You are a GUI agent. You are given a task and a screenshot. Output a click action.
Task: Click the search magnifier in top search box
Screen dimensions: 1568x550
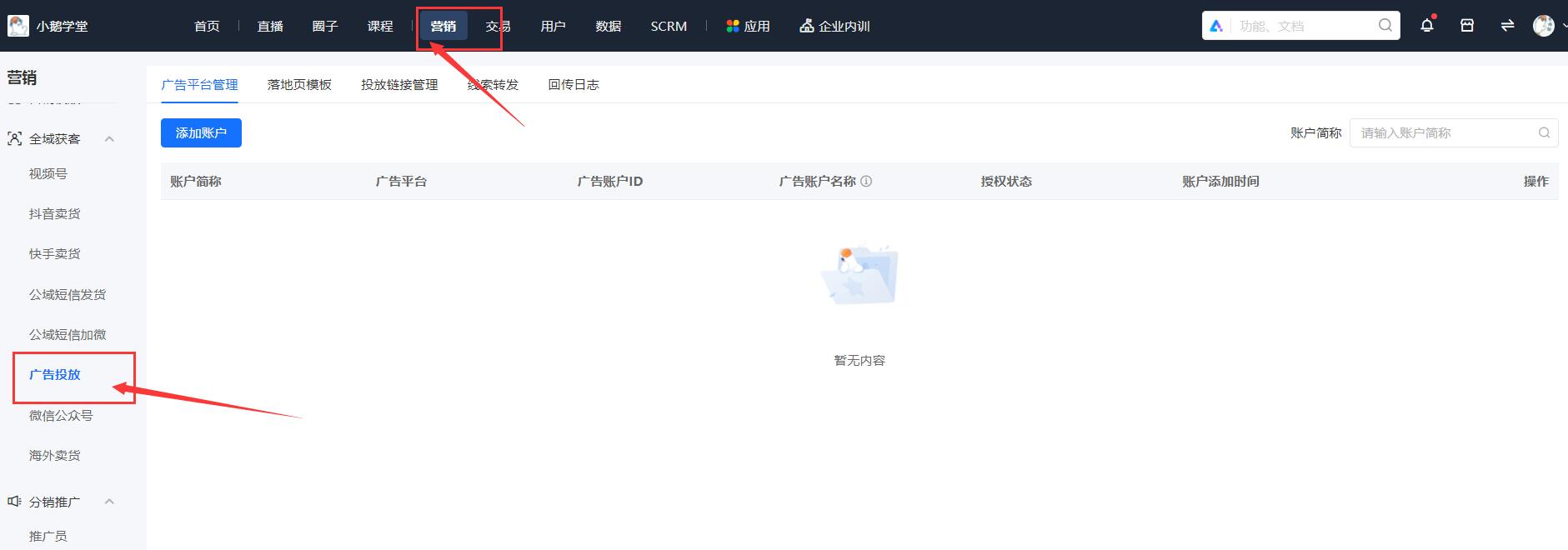point(1385,26)
